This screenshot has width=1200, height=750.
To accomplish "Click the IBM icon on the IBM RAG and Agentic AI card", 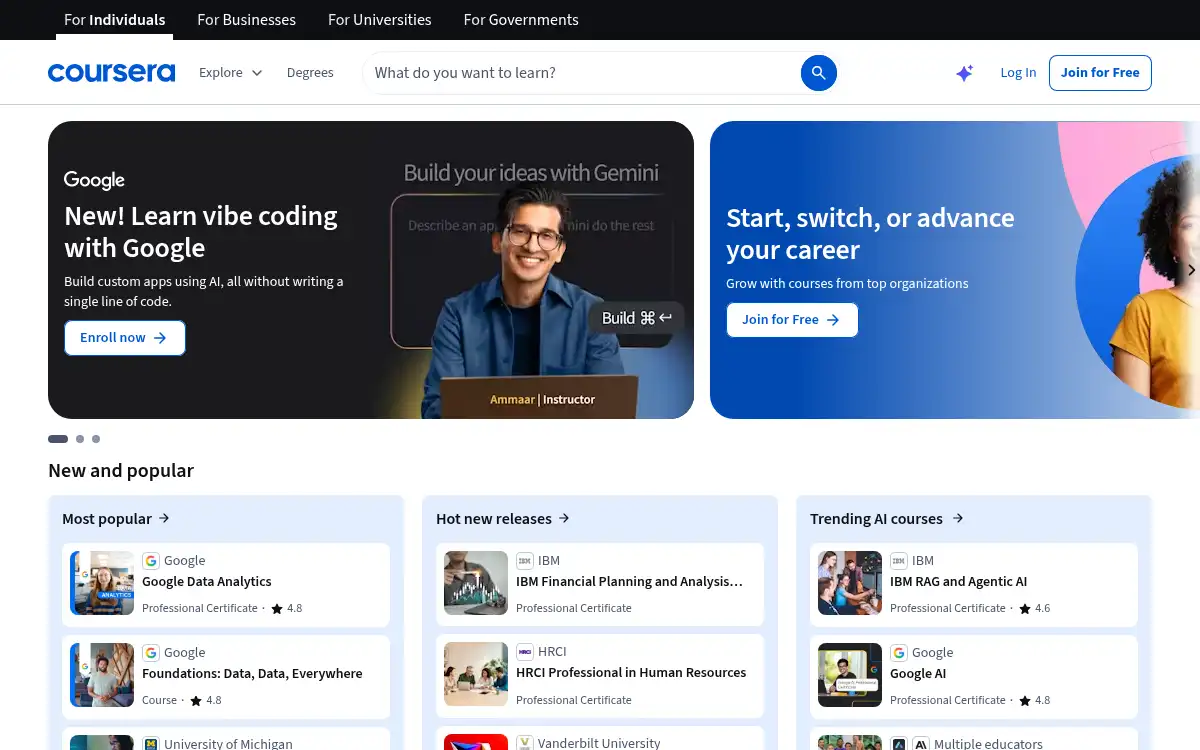I will (x=899, y=561).
